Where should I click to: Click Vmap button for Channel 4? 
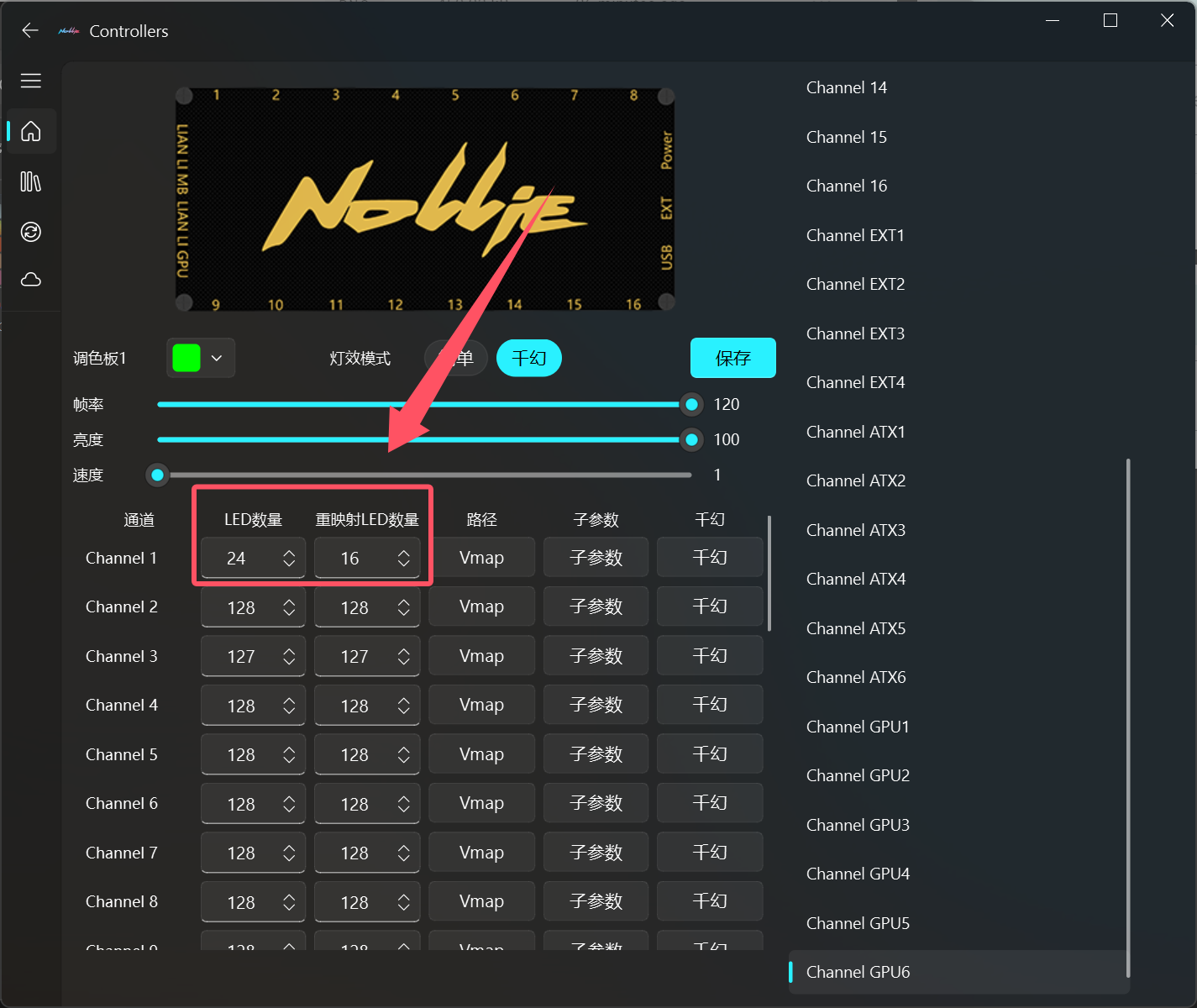pos(481,705)
